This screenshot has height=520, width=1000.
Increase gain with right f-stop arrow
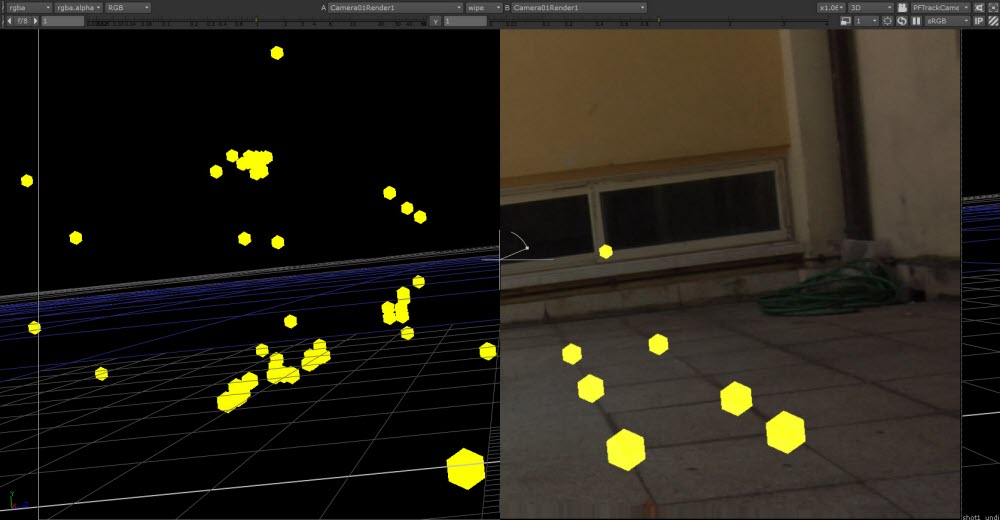(35, 21)
